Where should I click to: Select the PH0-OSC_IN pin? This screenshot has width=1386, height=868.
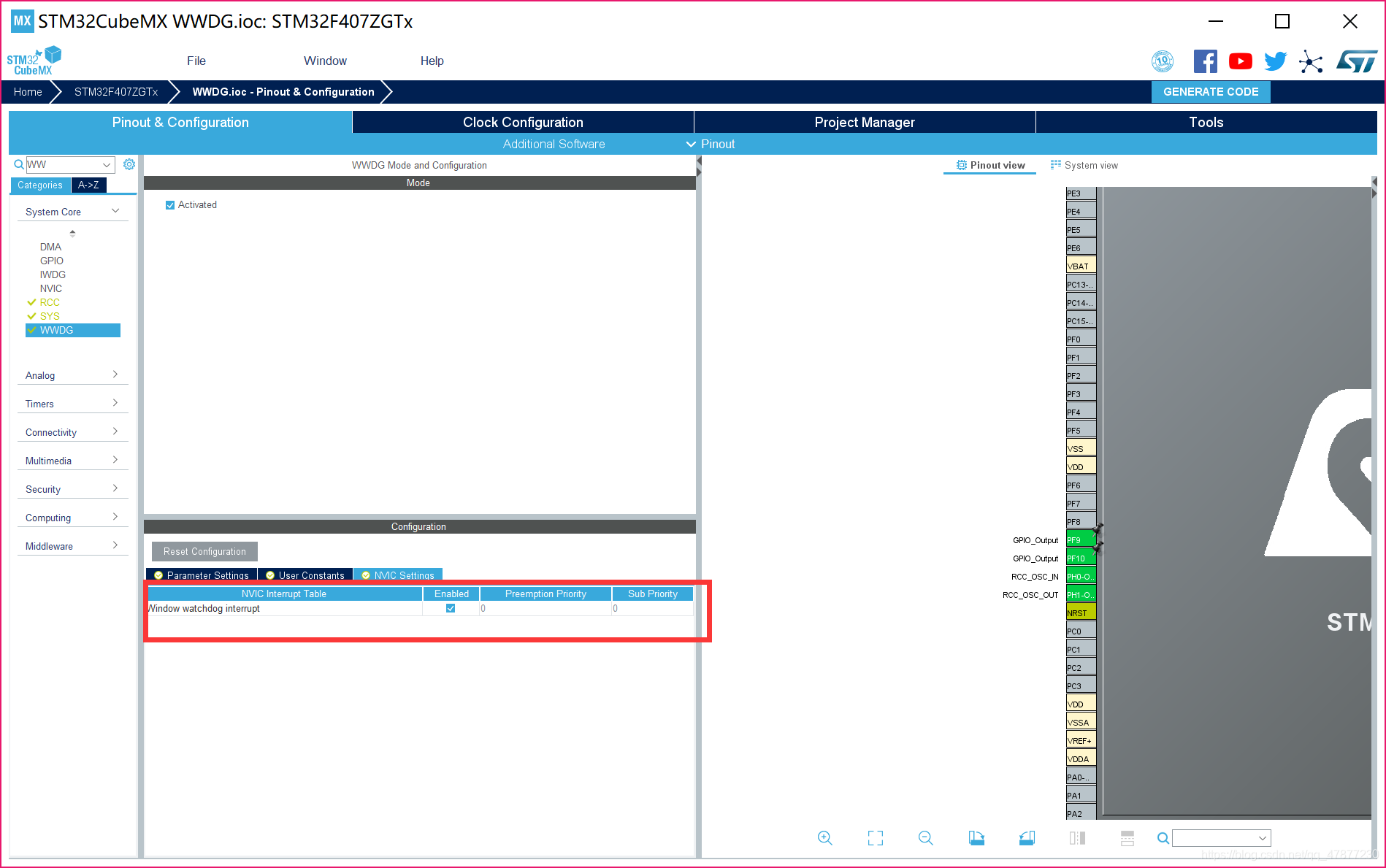[x=1081, y=577]
